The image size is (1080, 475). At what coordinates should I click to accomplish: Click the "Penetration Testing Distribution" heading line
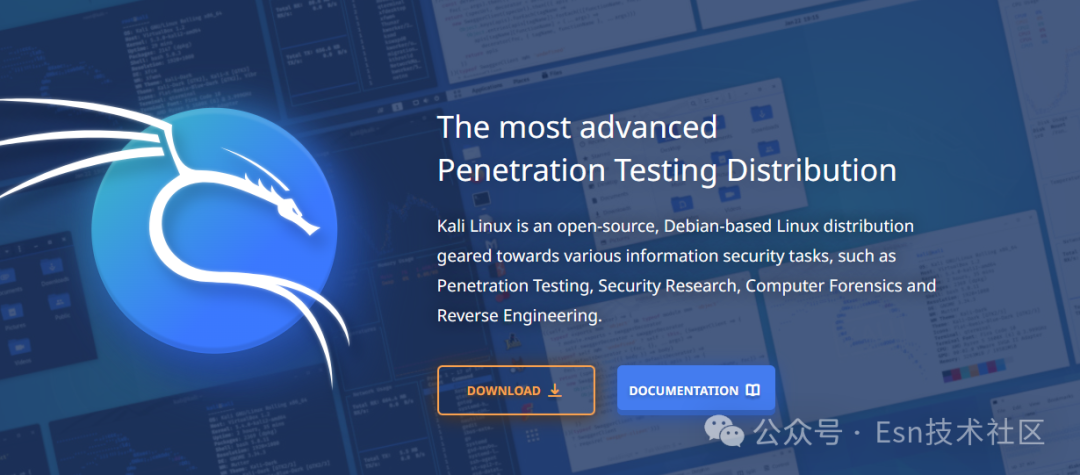[667, 170]
